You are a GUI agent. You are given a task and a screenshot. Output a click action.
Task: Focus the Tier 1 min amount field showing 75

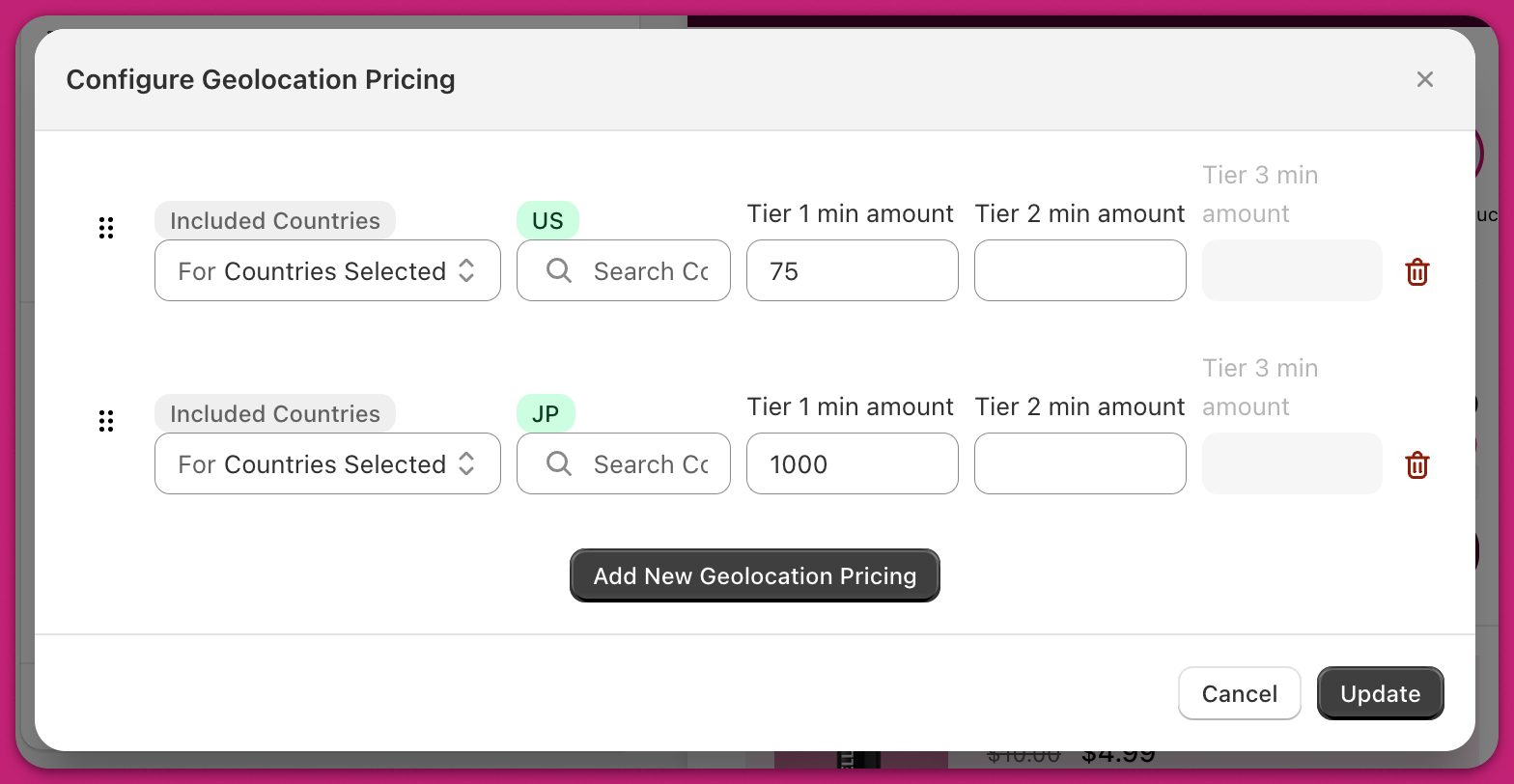pyautogui.click(x=852, y=271)
